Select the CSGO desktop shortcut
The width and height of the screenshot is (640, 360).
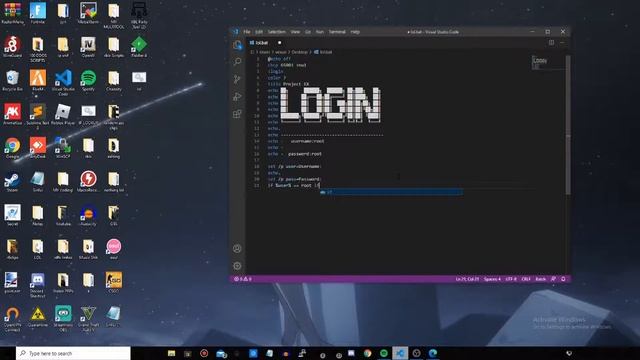(x=113, y=282)
